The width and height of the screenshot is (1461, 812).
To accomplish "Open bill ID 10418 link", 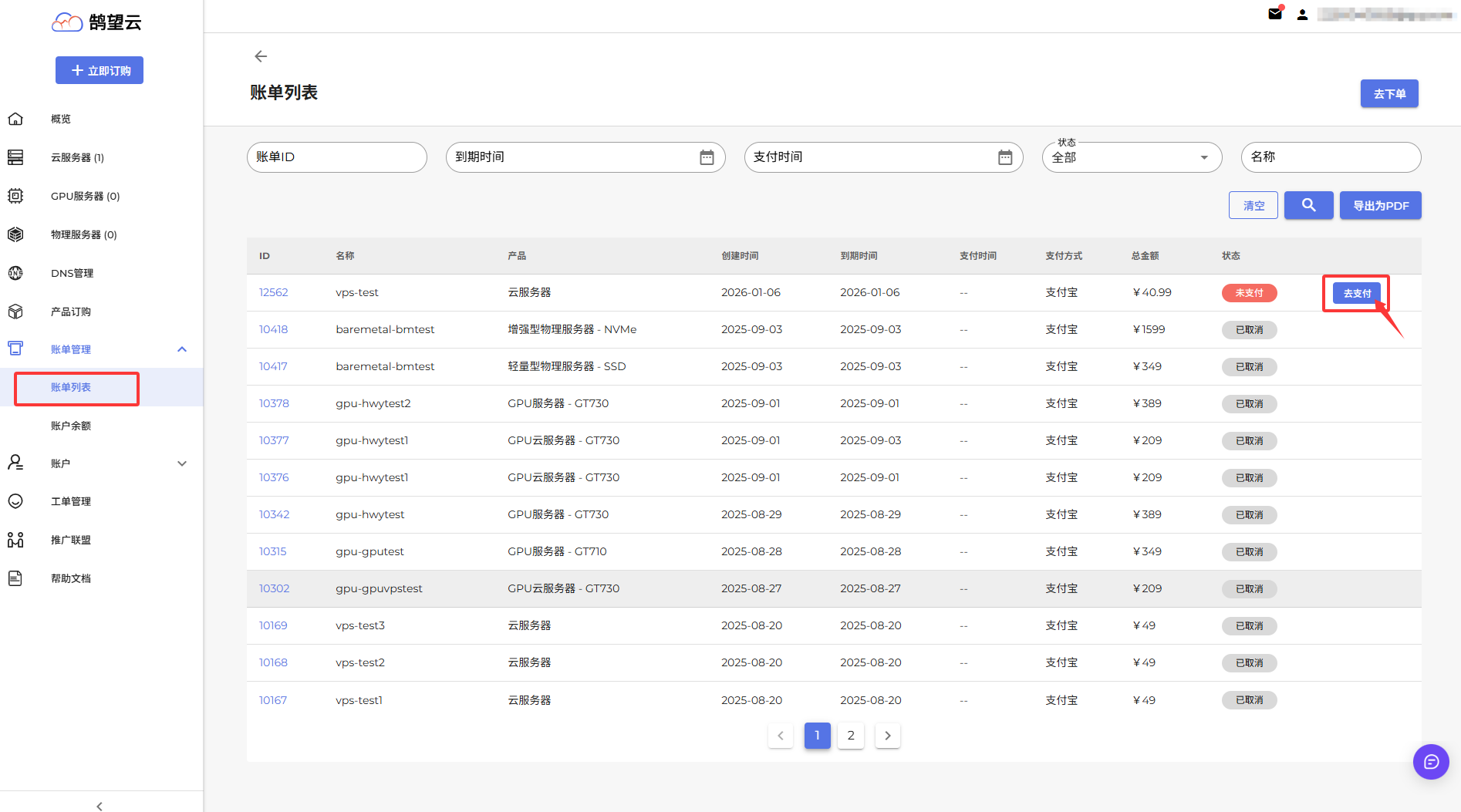I will [x=273, y=329].
